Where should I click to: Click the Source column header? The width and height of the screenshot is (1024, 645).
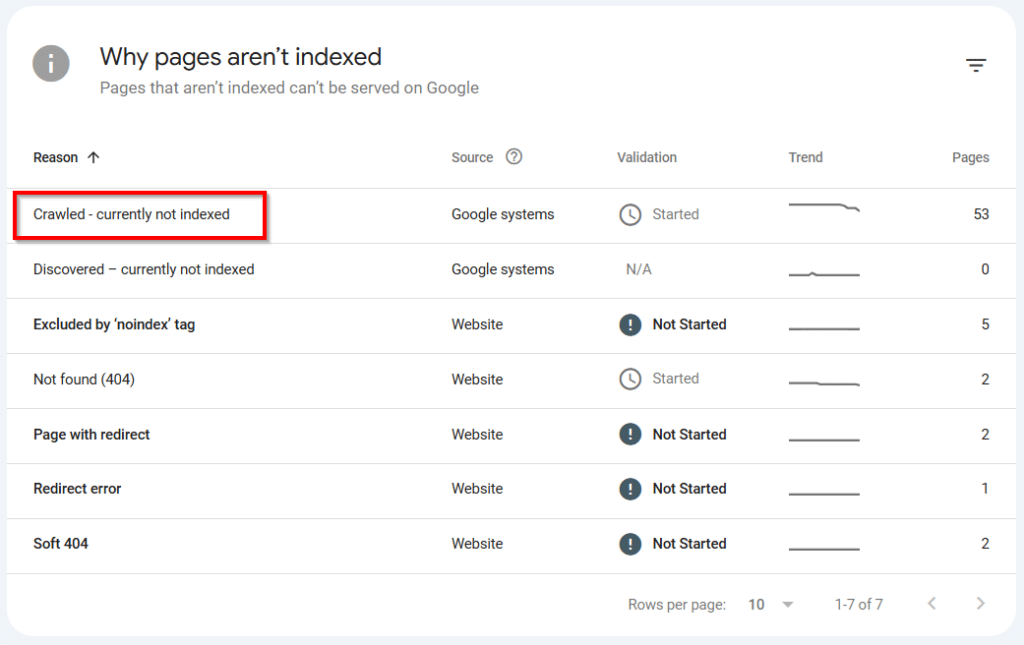[471, 157]
